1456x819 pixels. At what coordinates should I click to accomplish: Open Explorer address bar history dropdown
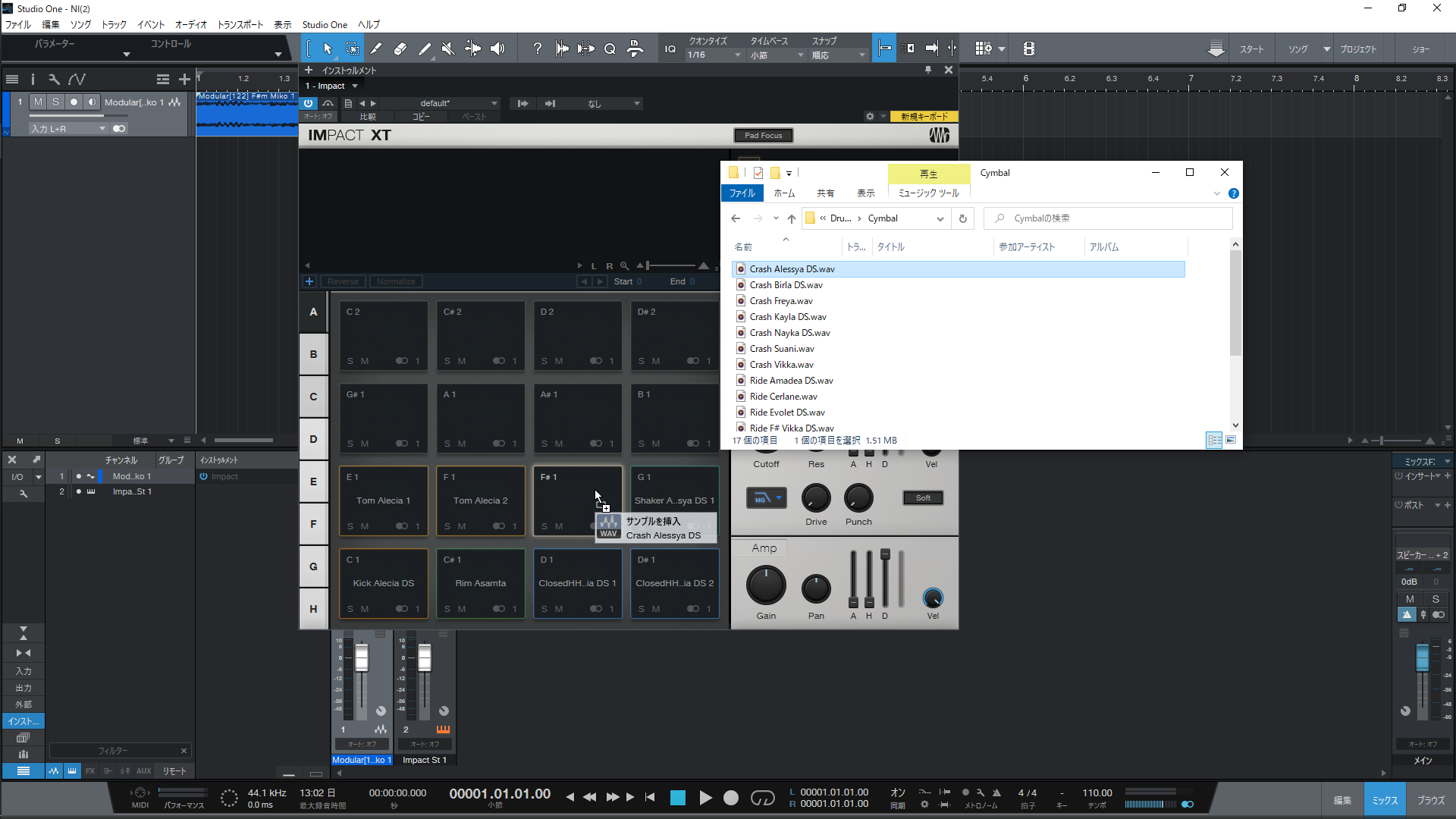pos(940,218)
